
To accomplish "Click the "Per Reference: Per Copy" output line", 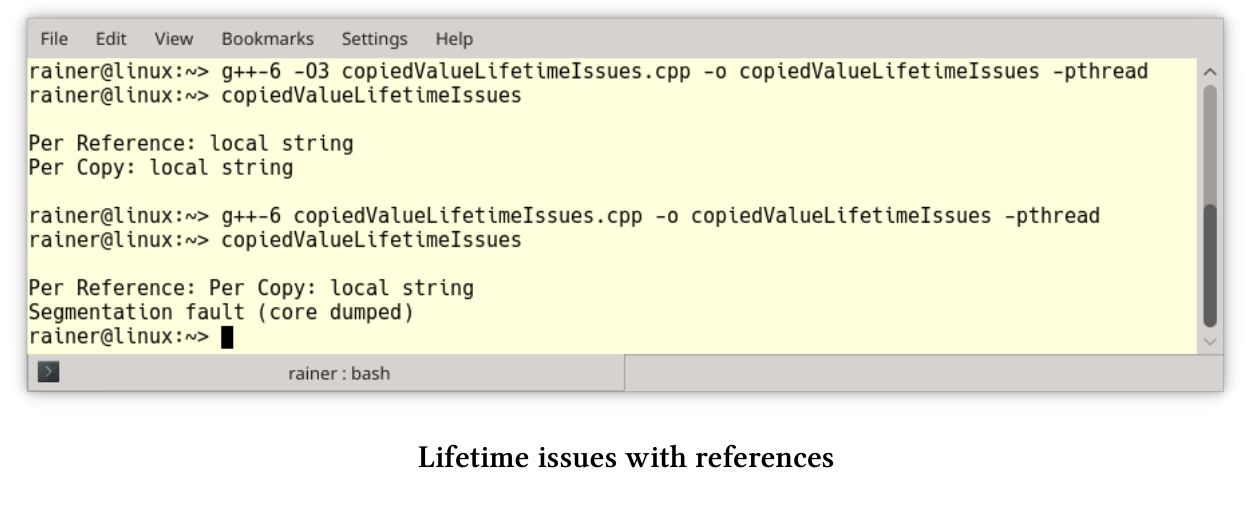I will 251,288.
